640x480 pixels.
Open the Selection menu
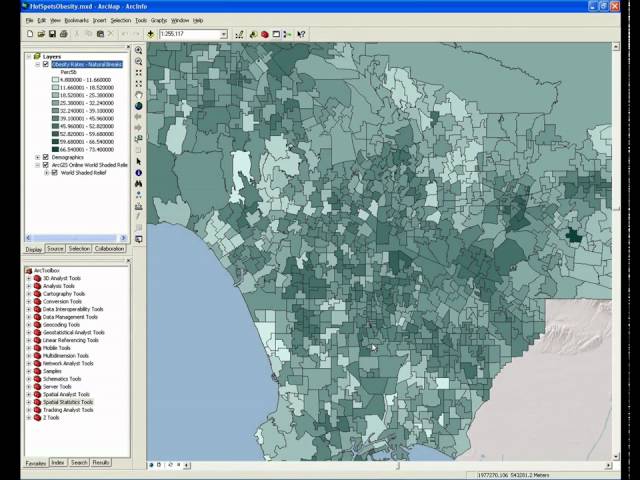coord(121,20)
